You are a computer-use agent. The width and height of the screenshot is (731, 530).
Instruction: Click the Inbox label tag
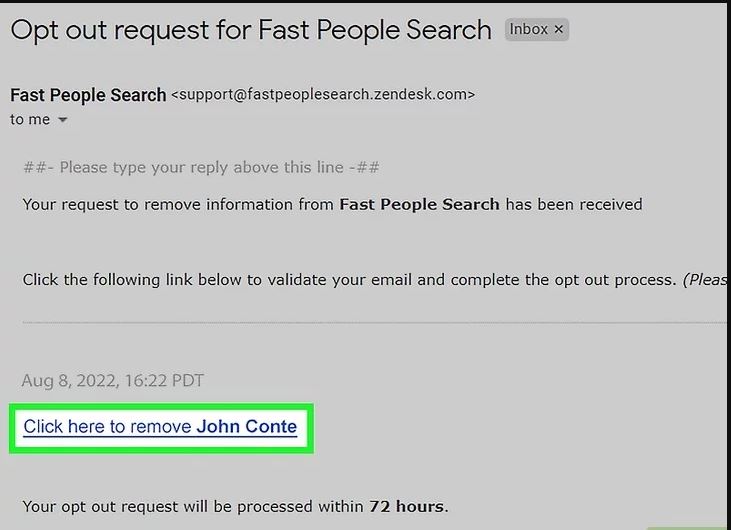pos(536,29)
